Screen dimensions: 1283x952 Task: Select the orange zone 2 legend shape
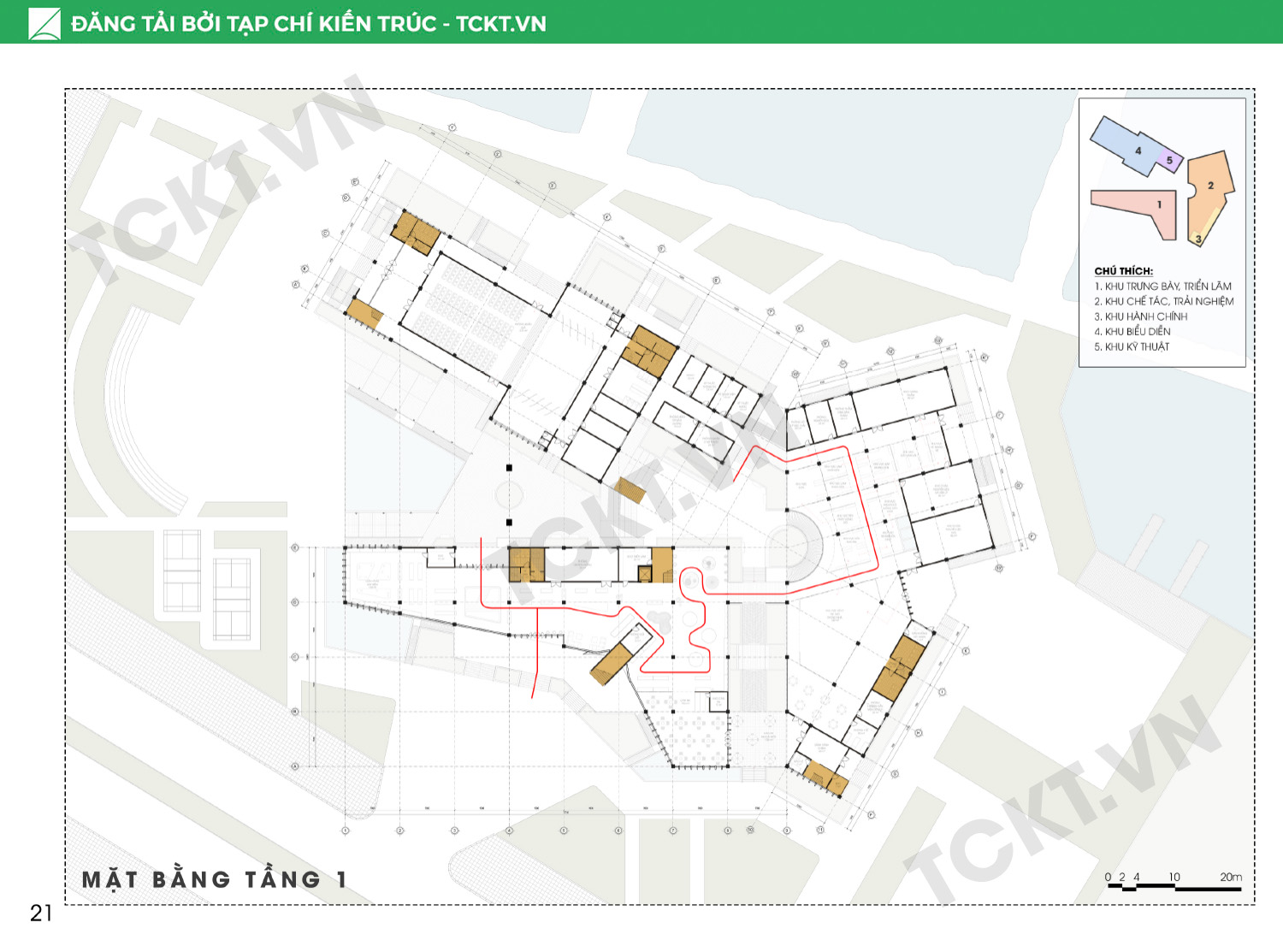1209,188
